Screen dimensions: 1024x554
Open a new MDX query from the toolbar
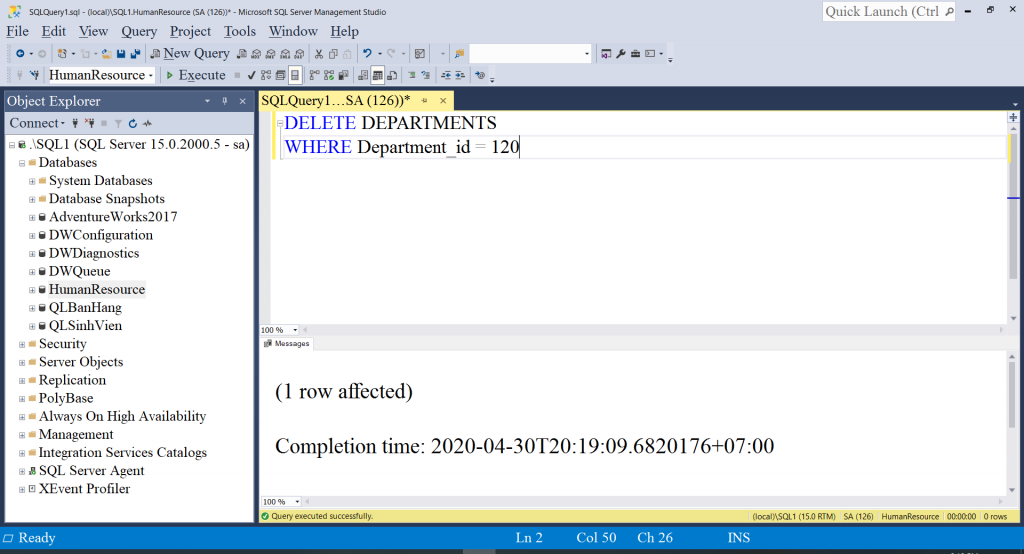pyautogui.click(x=256, y=54)
